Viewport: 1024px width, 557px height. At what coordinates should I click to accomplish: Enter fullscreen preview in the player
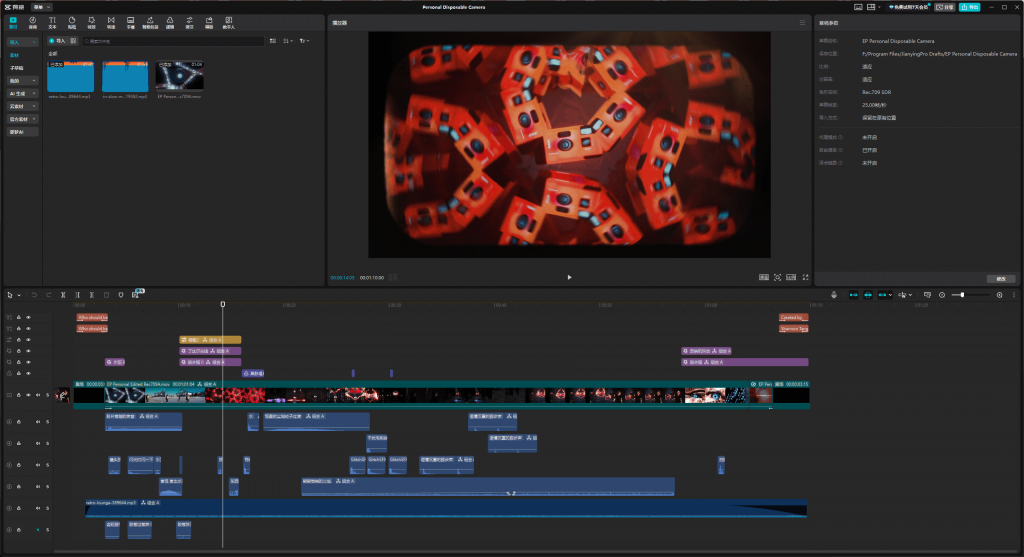[x=805, y=277]
